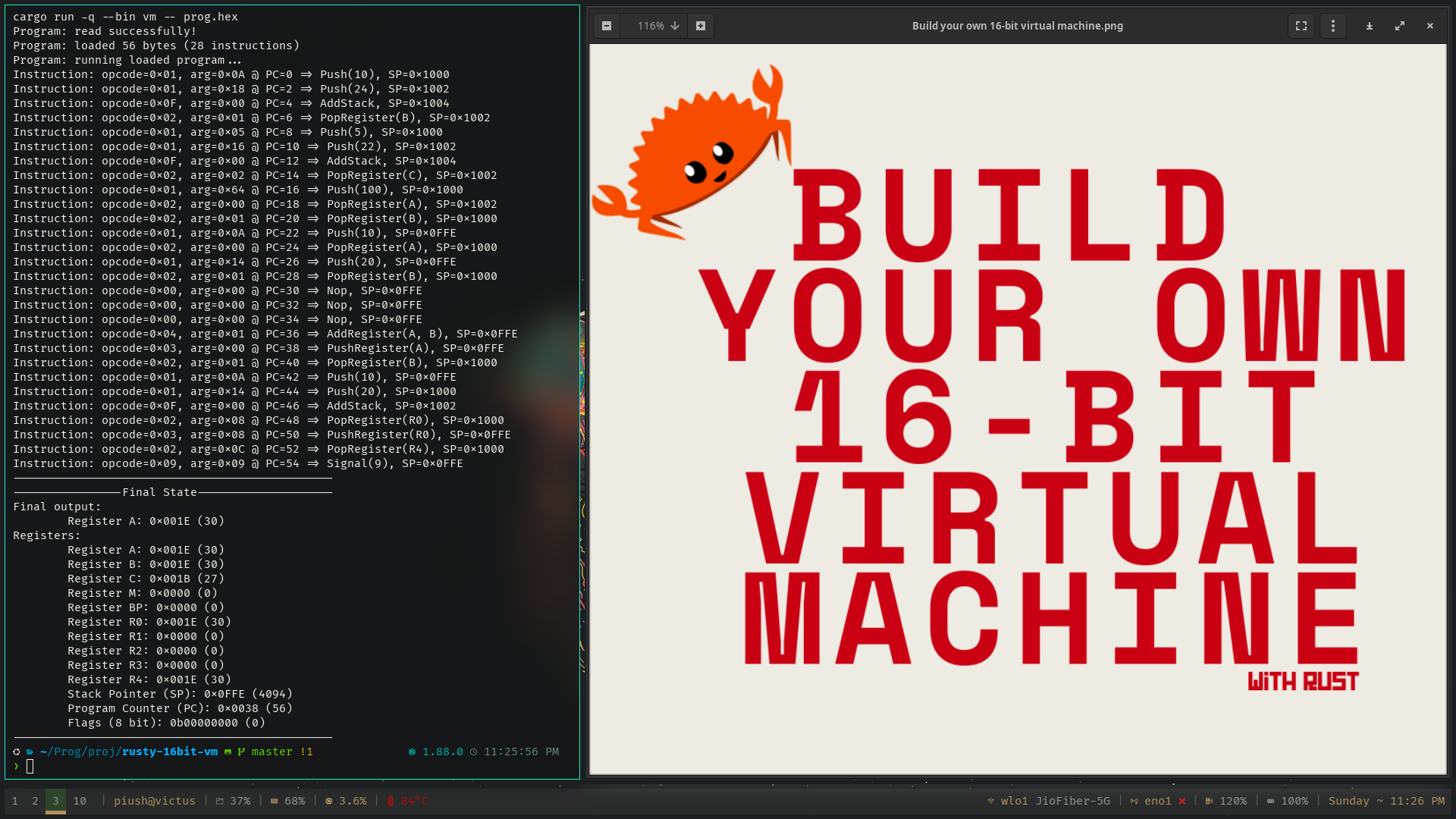Click the memory 68% indicator

pyautogui.click(x=287, y=801)
